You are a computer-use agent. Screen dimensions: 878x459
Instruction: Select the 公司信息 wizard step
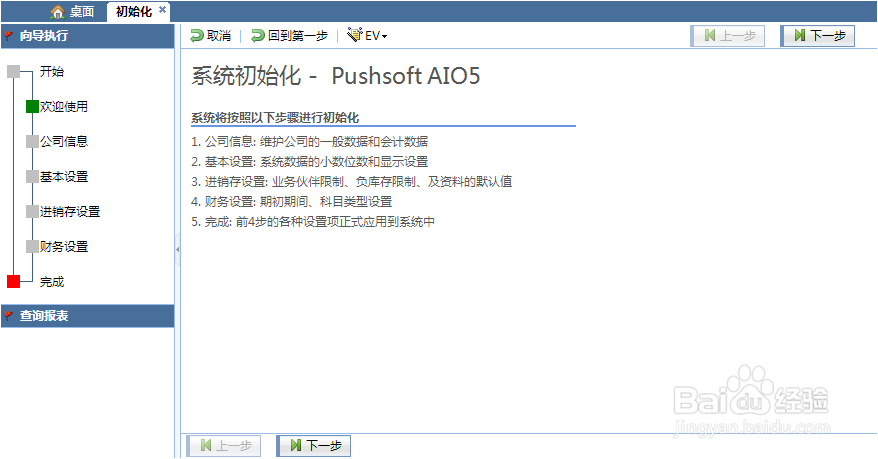pos(64,142)
